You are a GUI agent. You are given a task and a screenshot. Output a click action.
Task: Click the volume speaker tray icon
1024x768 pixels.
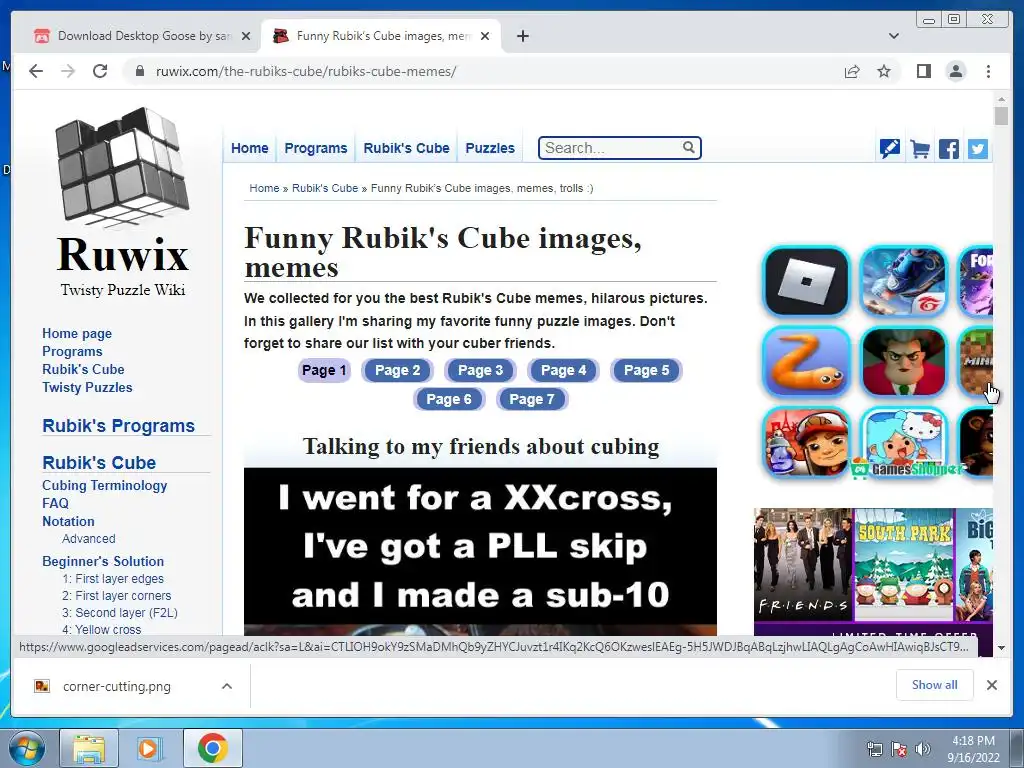pyautogui.click(x=923, y=749)
